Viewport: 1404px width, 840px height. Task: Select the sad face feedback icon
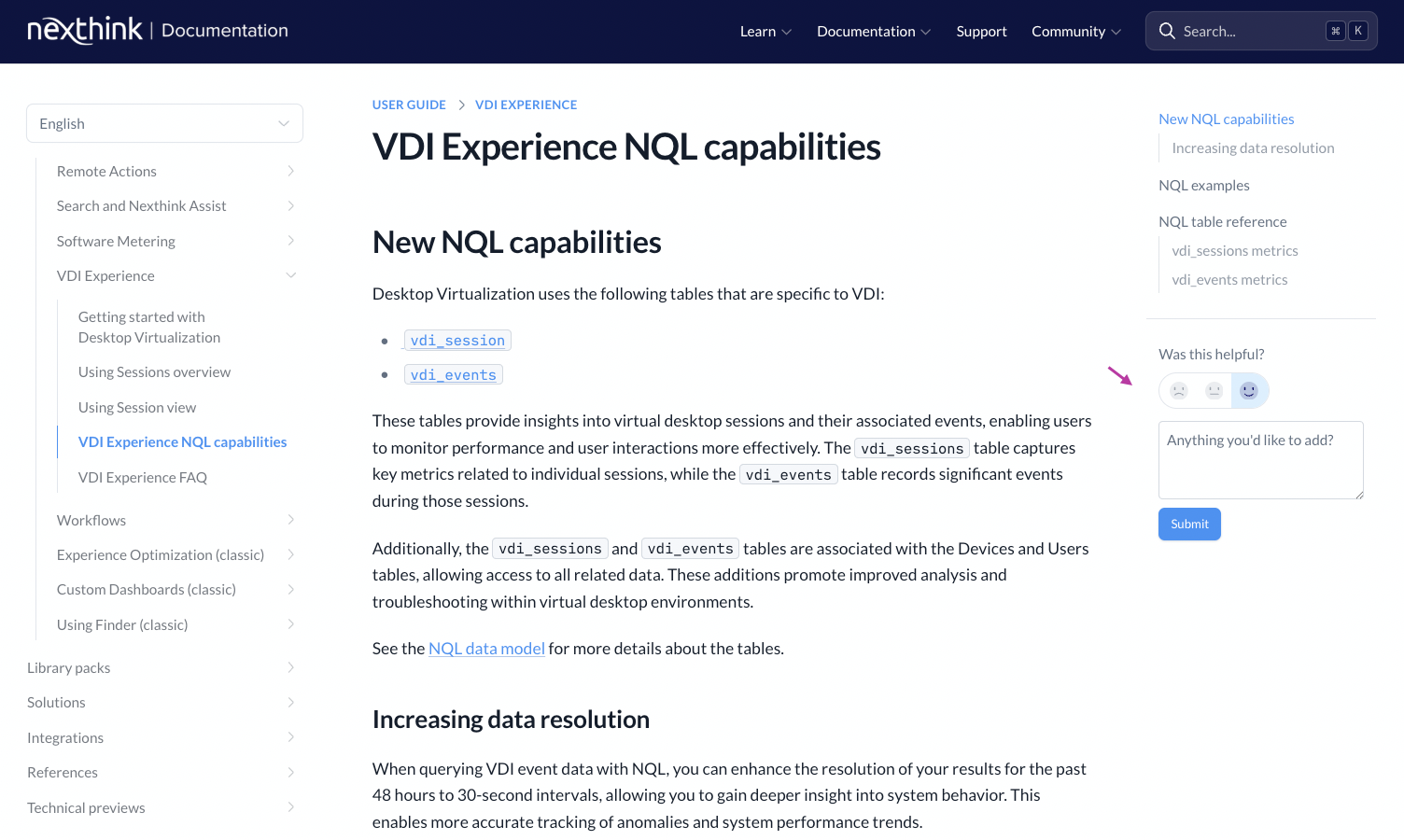(x=1179, y=391)
